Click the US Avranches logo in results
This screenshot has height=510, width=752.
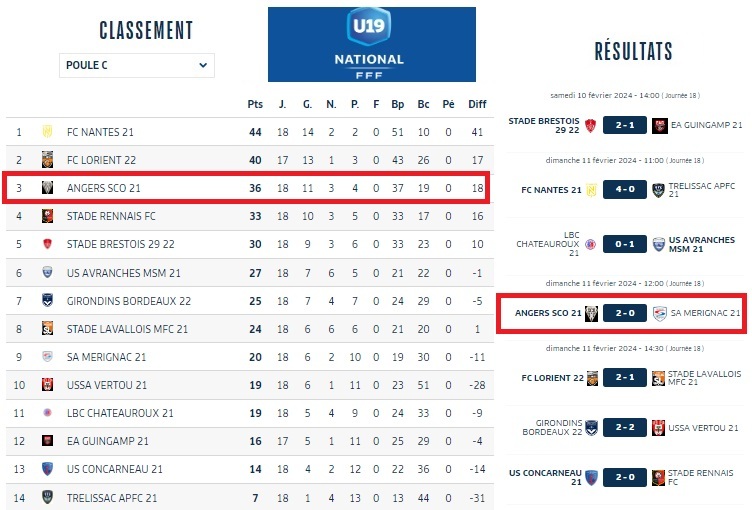coord(659,244)
